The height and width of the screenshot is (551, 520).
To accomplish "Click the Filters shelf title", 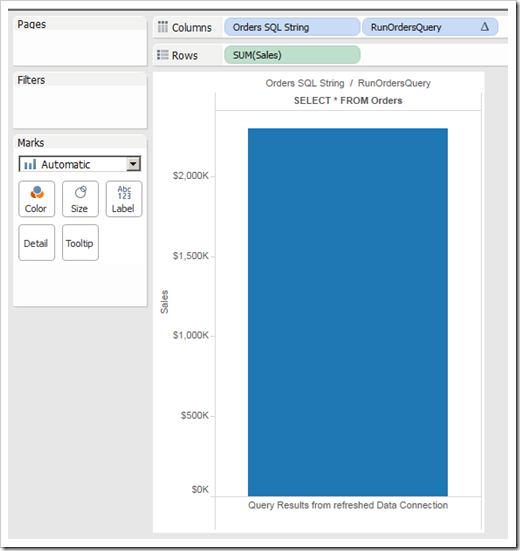I will click(x=31, y=80).
